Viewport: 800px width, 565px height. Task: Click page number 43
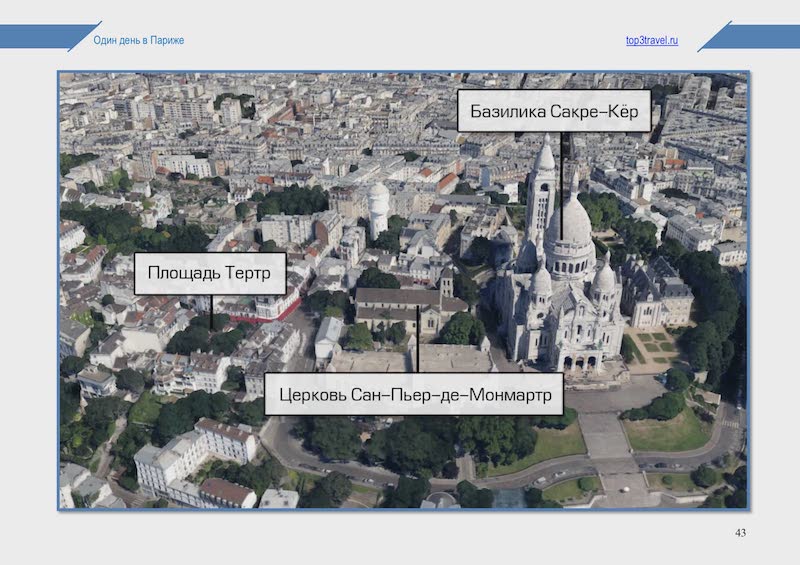pyautogui.click(x=740, y=532)
